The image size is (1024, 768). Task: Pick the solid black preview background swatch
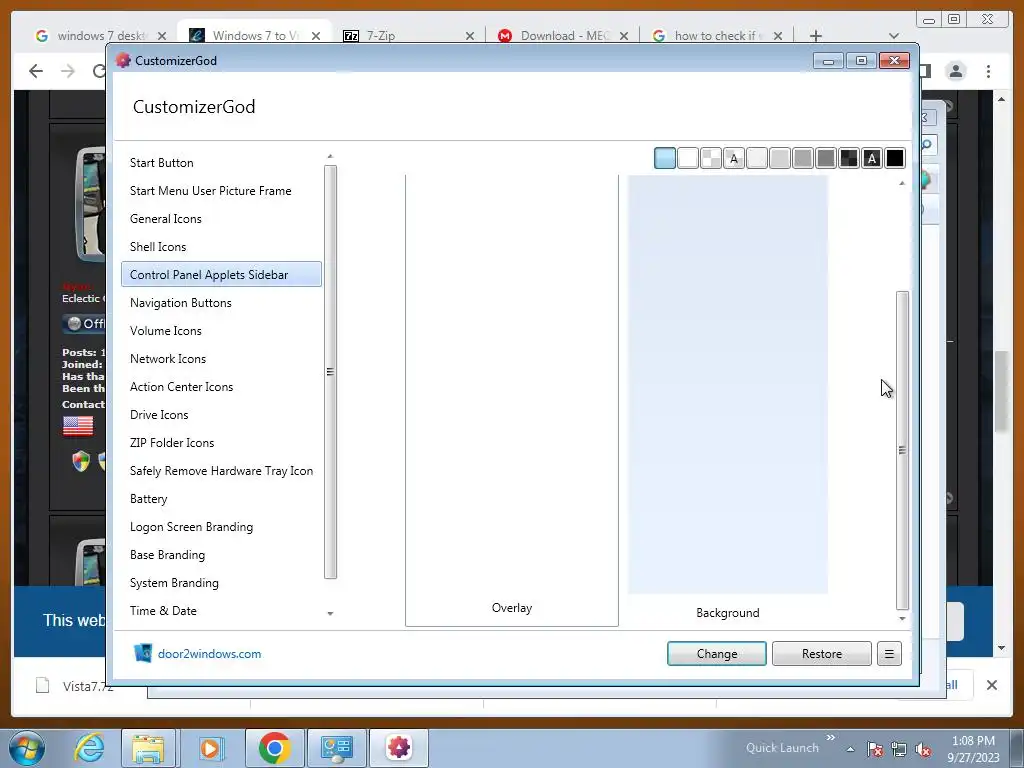895,158
